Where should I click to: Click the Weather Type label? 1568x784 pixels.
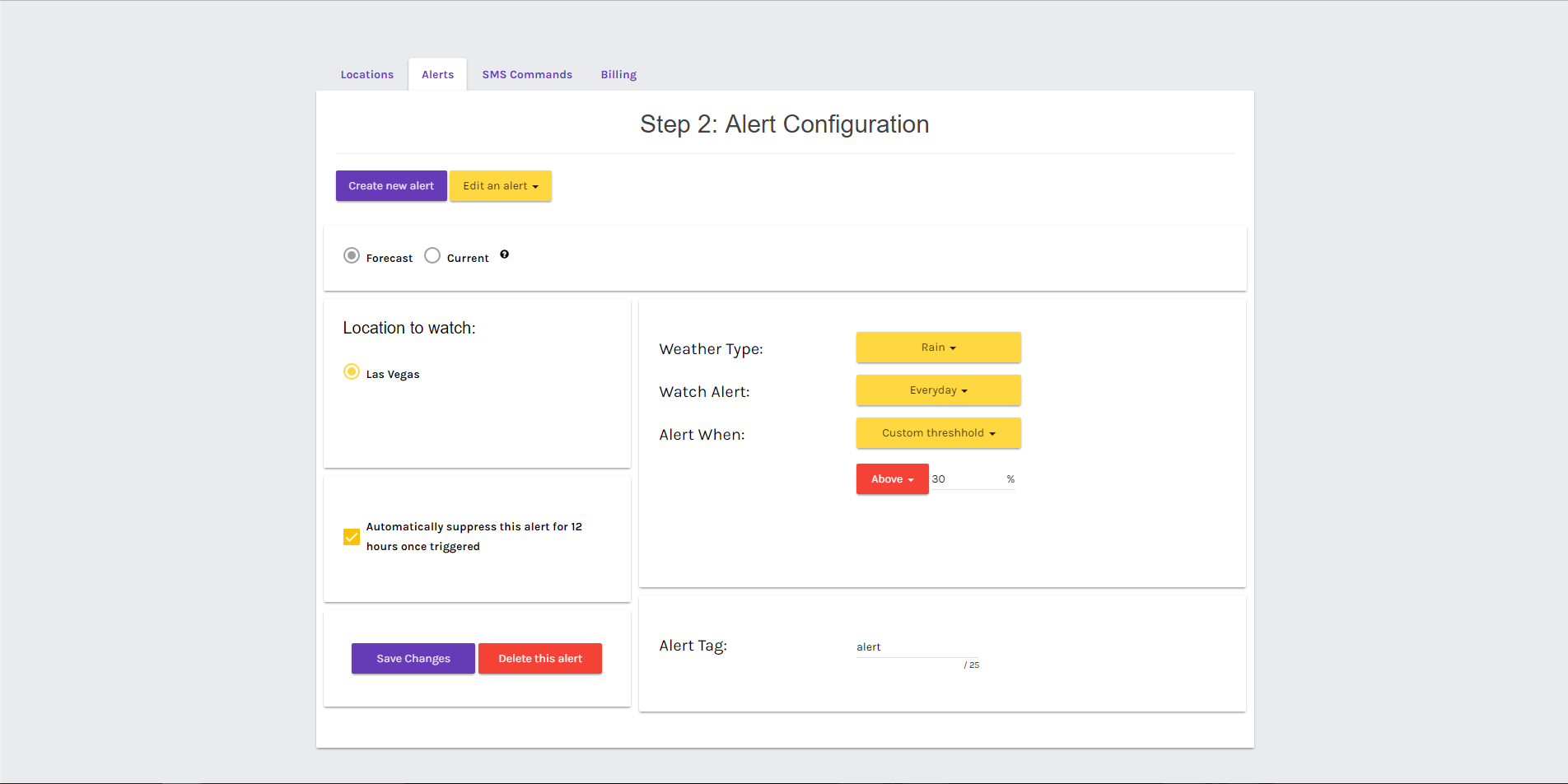(712, 349)
